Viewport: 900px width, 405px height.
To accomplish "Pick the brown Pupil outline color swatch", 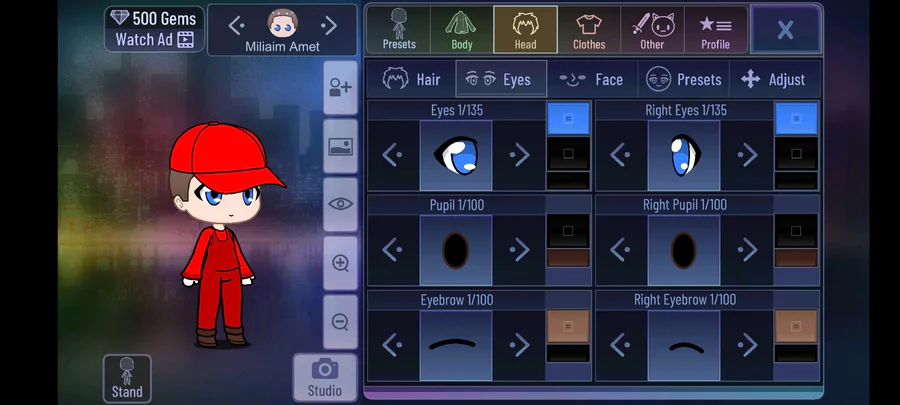I will coord(568,258).
